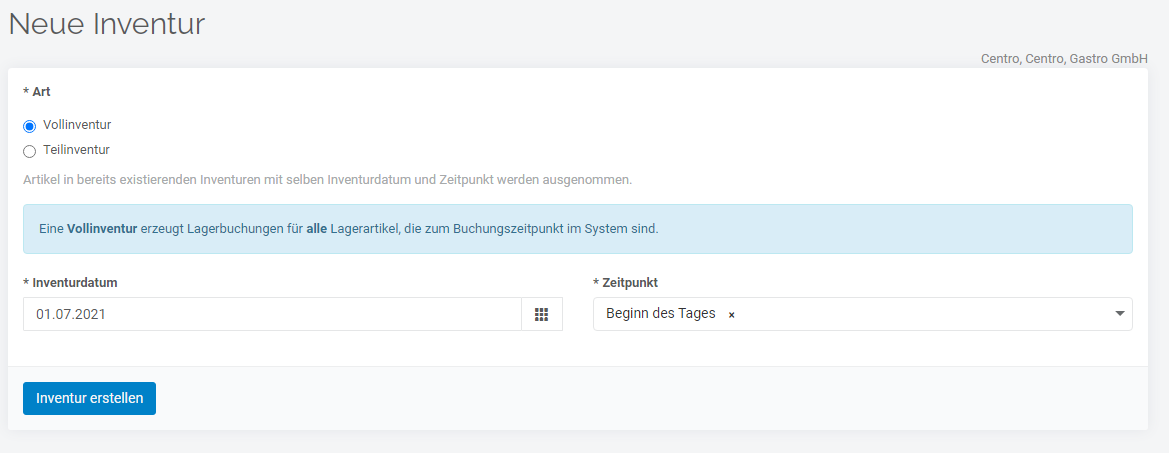Expand the Zeitpunkt dropdown arrow
This screenshot has height=453, width=1169.
(1119, 314)
